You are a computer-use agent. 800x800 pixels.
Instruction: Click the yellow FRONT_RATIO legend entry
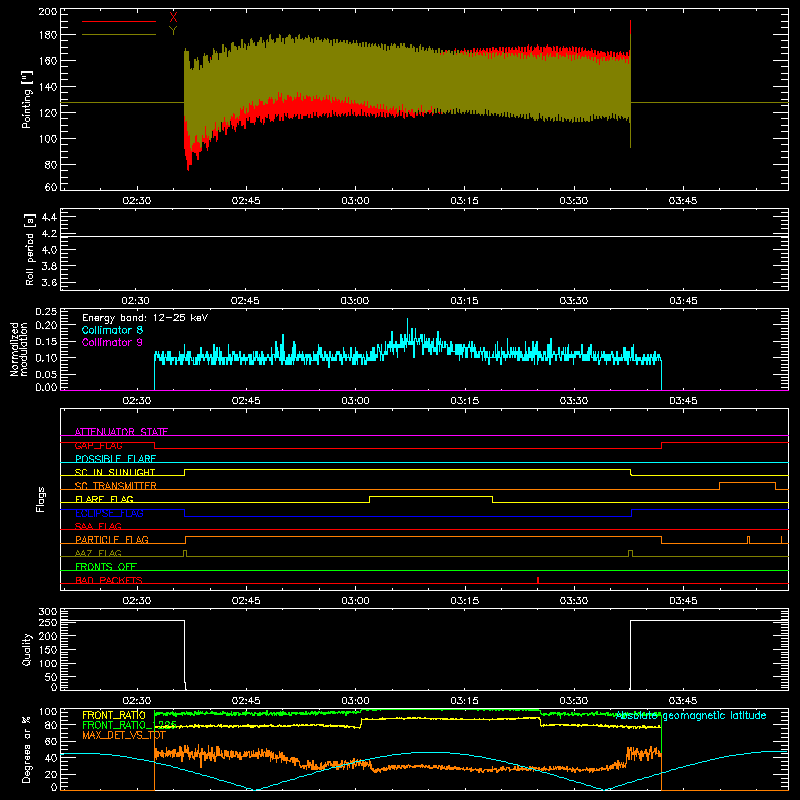point(114,715)
